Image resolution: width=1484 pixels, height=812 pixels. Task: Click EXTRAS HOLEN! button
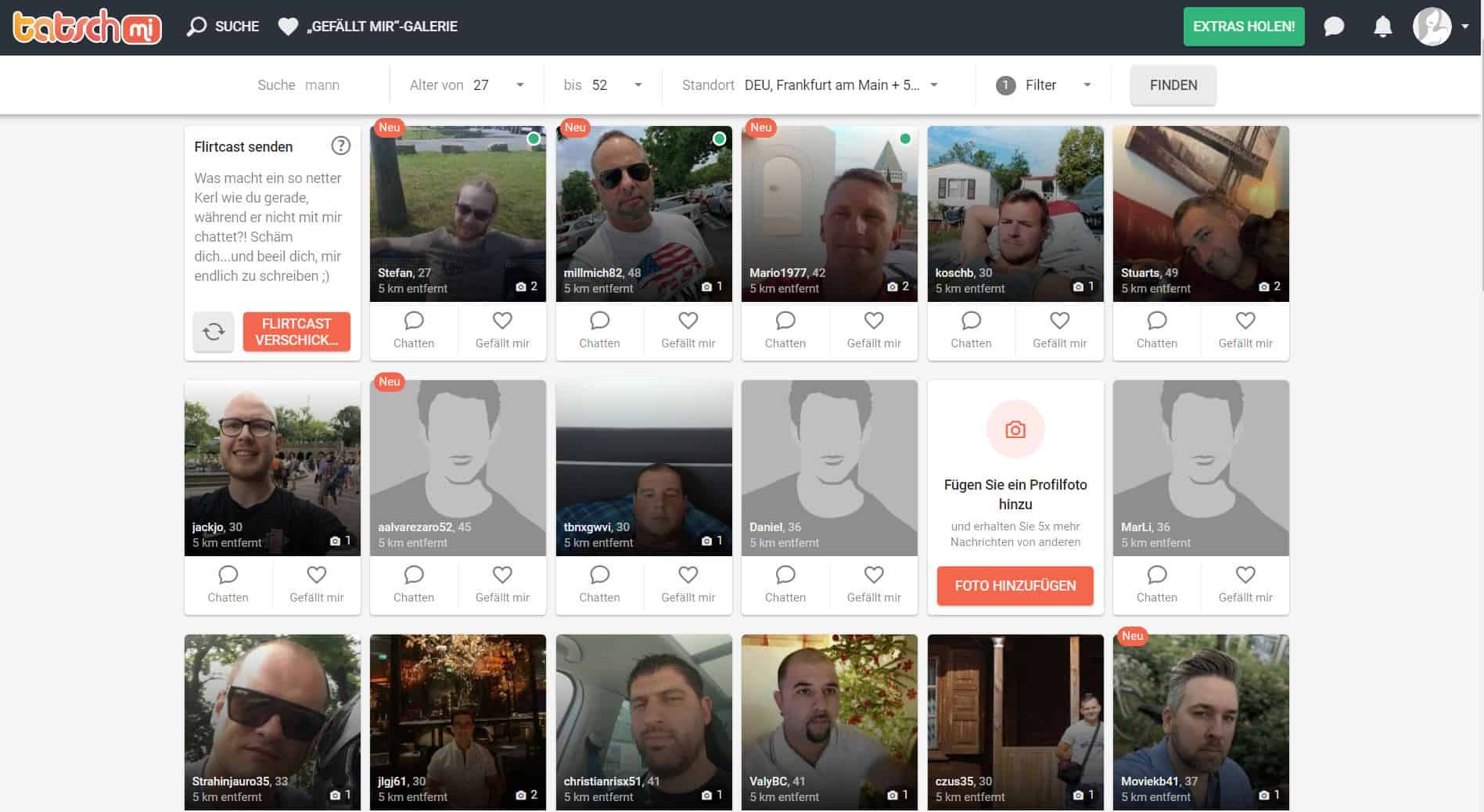1244,27
